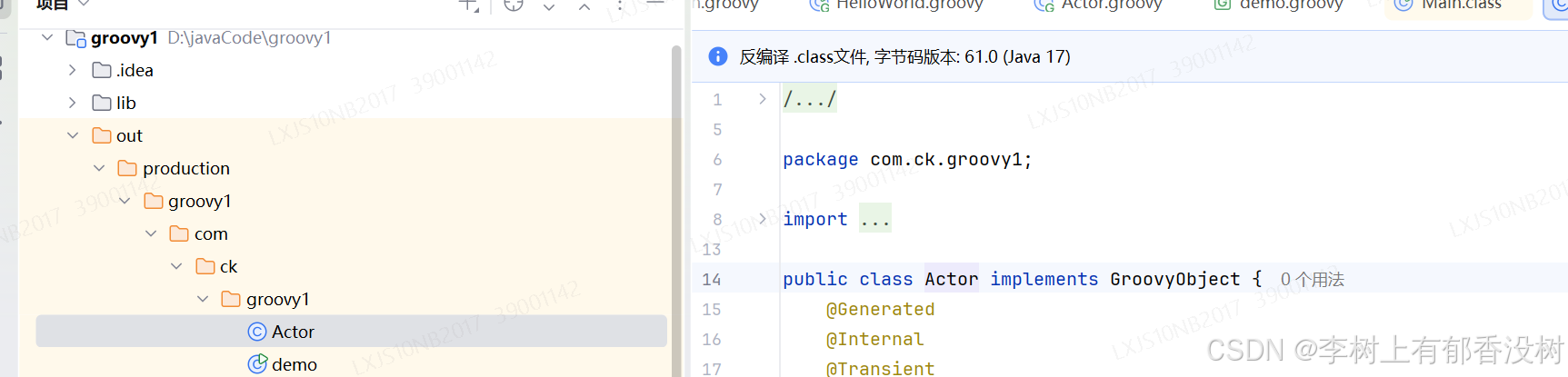Select the out folder row
Image resolution: width=1568 pixels, height=377 pixels.
(352, 135)
